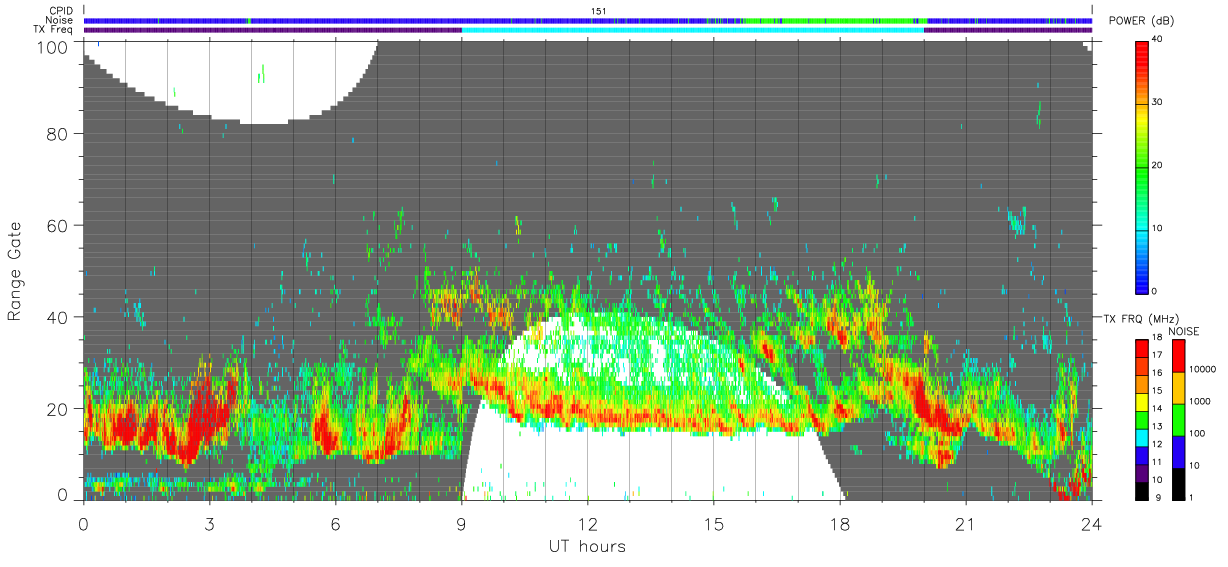This screenshot has height=567, width=1228.
Task: Click the 3 tick on the UT axis
Action: pyautogui.click(x=209, y=523)
